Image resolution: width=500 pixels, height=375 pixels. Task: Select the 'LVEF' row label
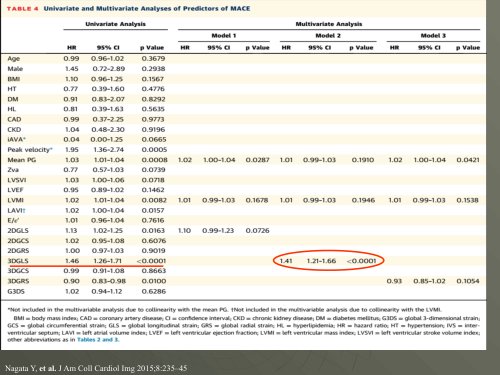point(15,190)
